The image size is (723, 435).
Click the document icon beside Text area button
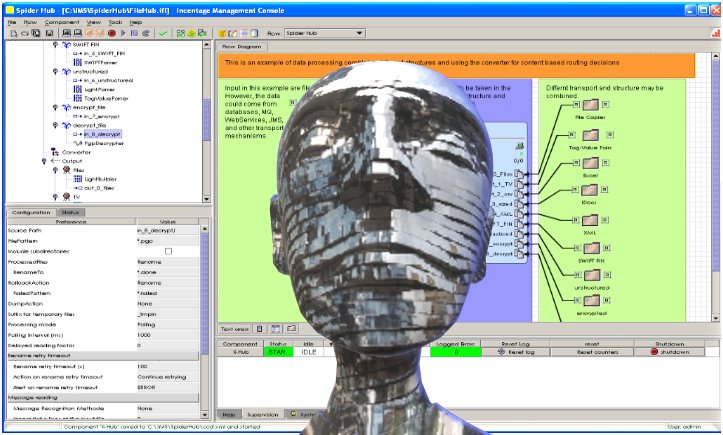coord(260,329)
